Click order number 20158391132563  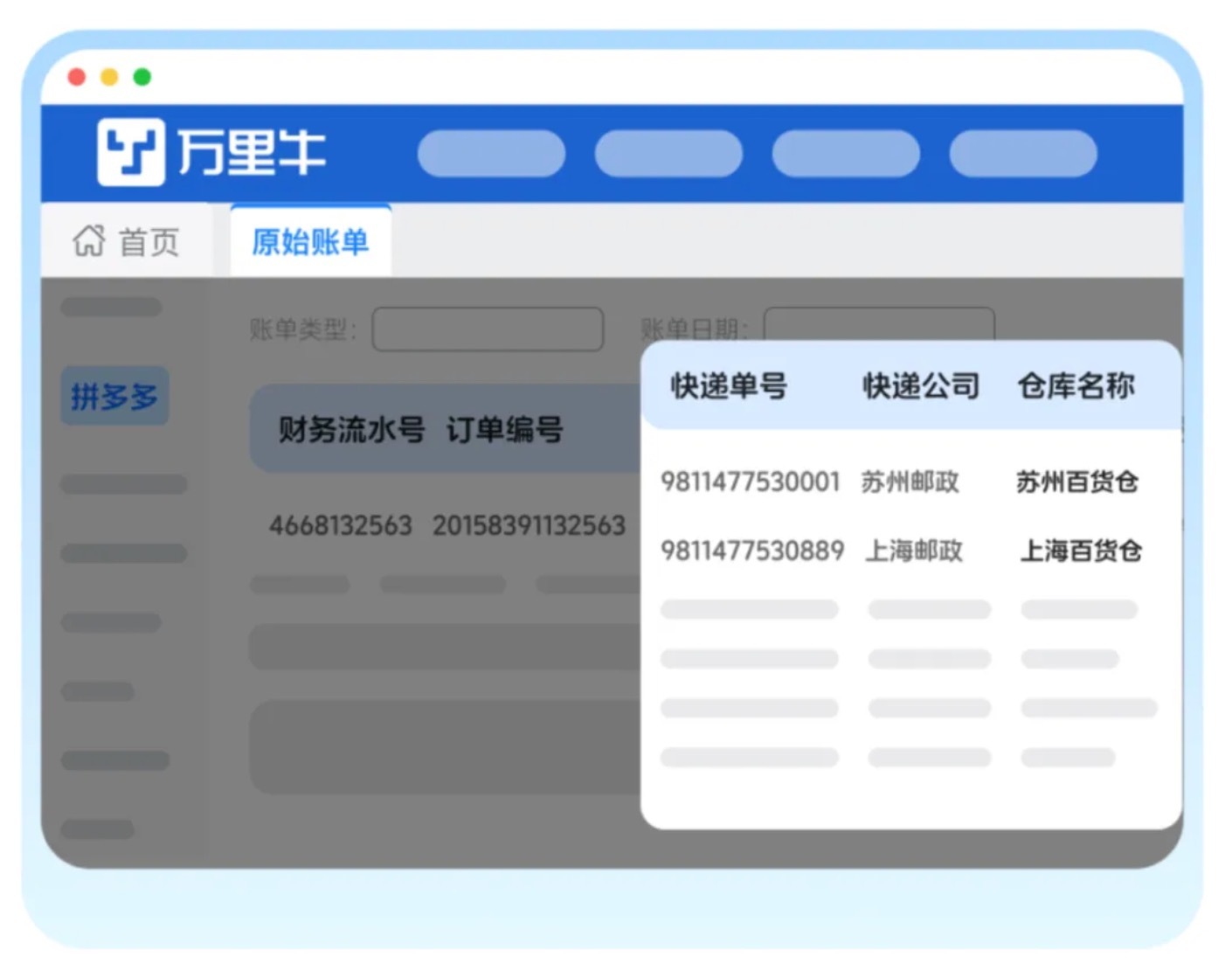point(529,525)
